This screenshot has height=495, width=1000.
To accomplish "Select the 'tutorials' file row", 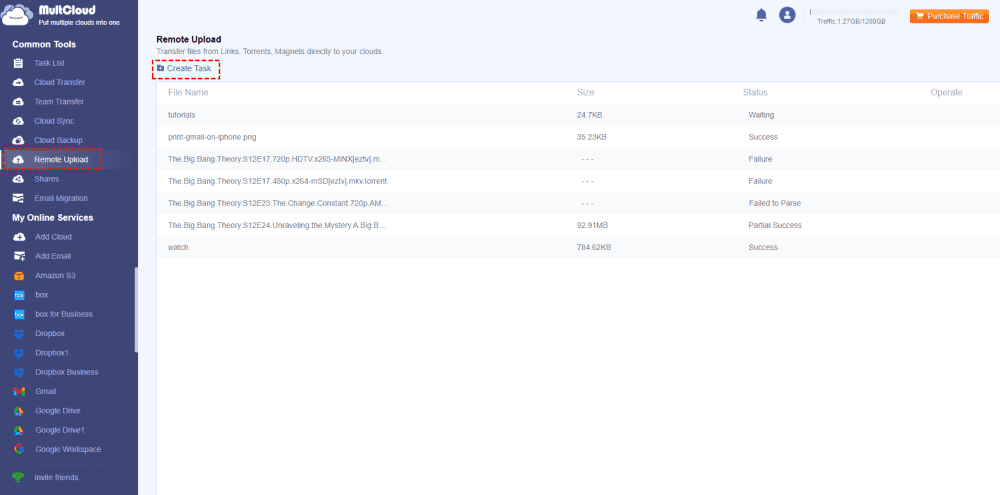I will (578, 115).
